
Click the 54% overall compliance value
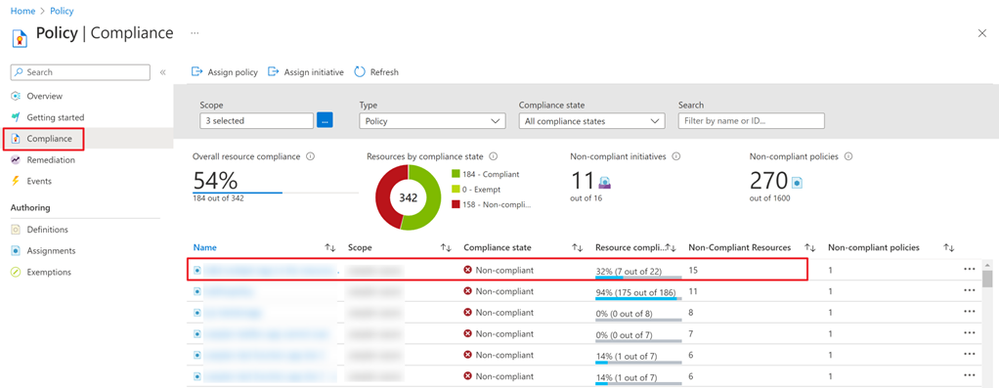215,181
